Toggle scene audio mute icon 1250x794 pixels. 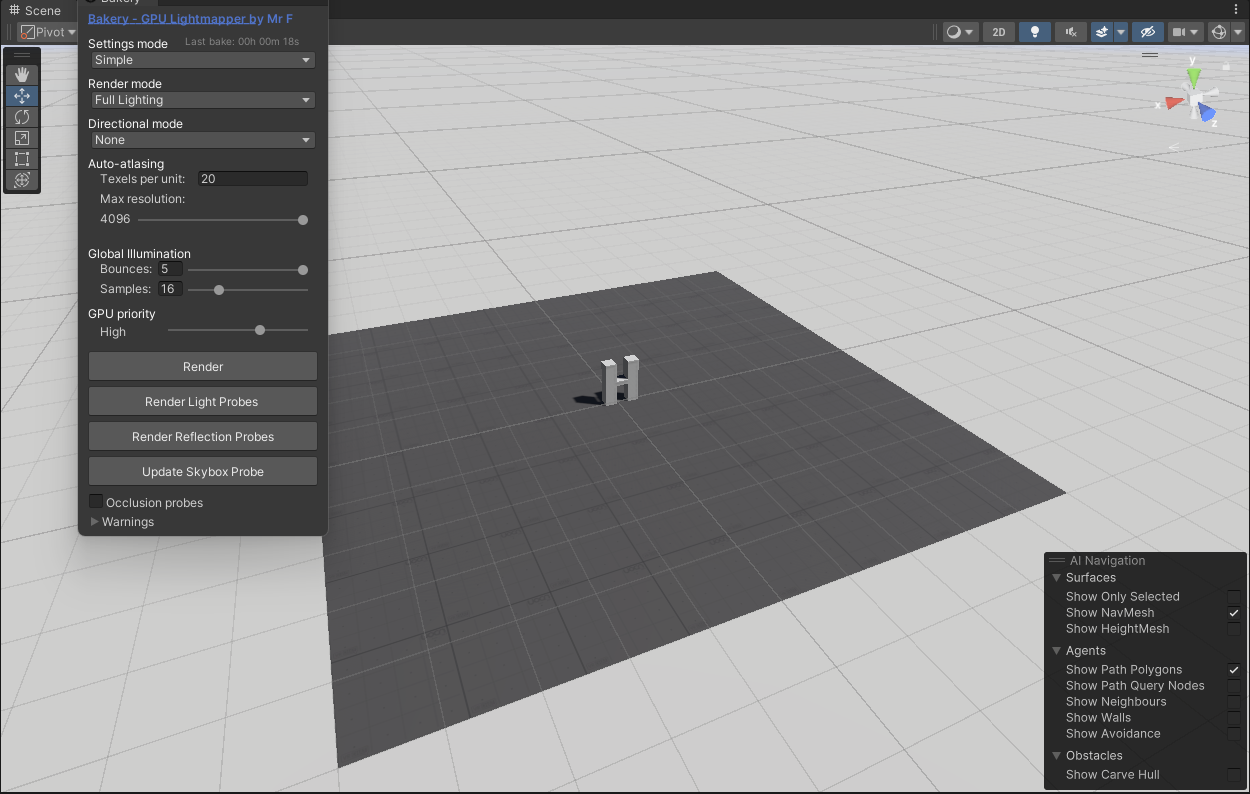[1072, 32]
